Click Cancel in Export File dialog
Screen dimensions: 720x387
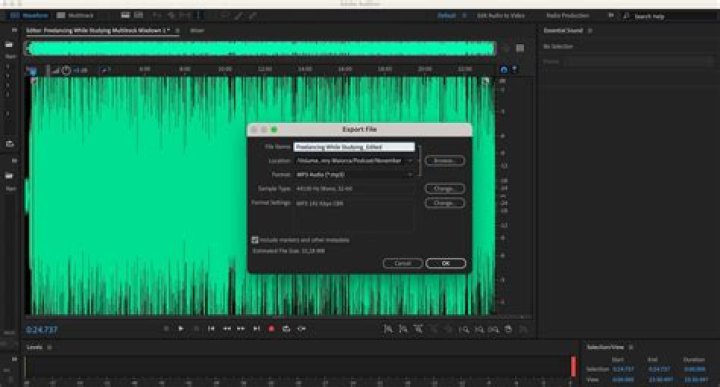point(403,264)
